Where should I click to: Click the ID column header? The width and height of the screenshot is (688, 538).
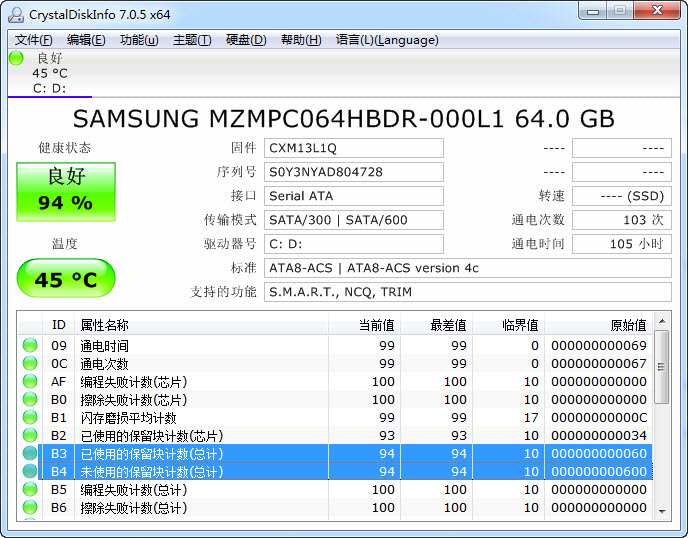[x=58, y=325]
